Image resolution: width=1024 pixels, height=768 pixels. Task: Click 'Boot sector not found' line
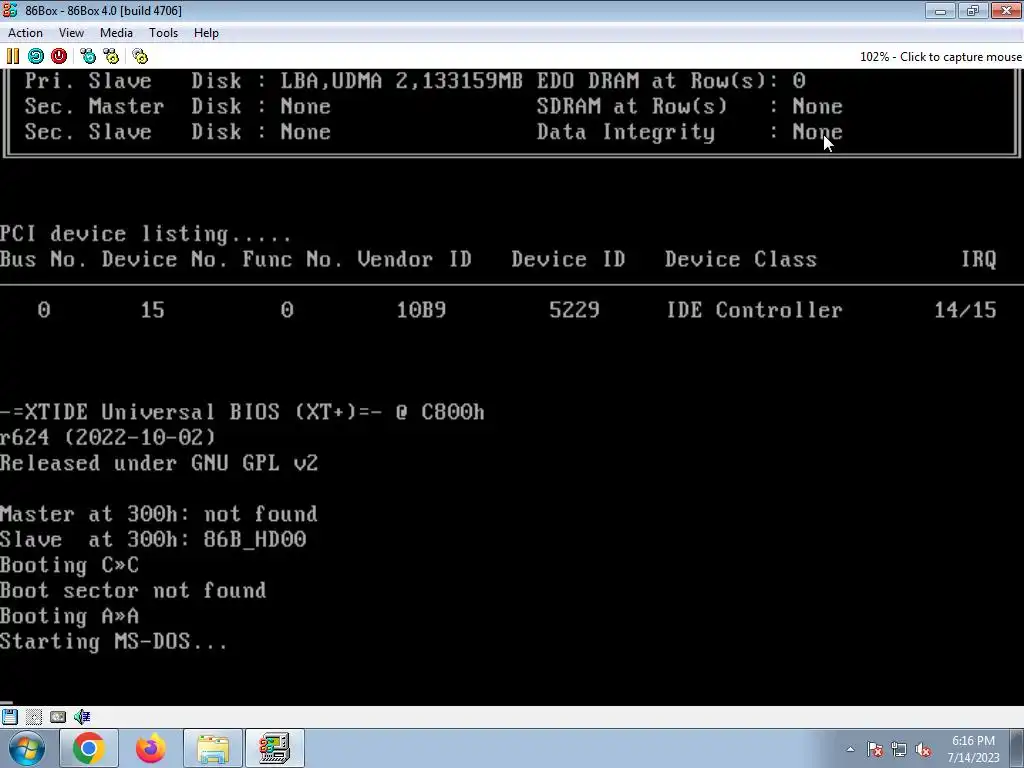click(133, 590)
